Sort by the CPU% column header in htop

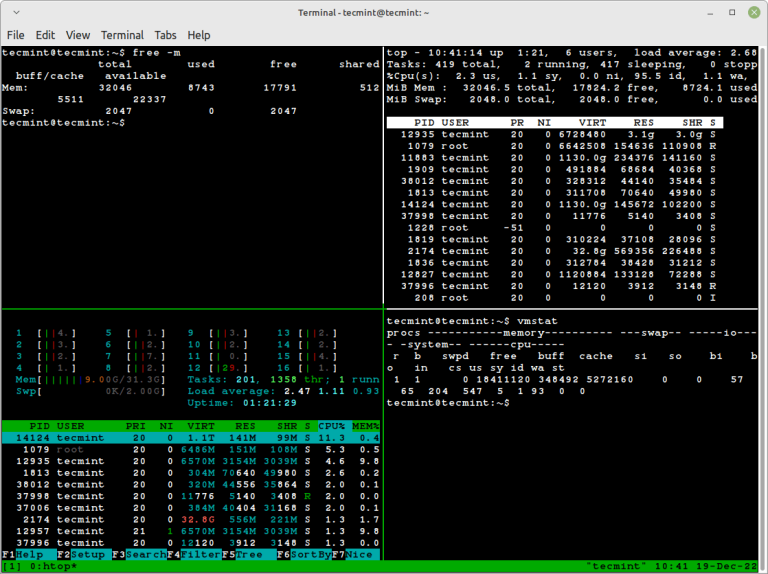tap(330, 425)
